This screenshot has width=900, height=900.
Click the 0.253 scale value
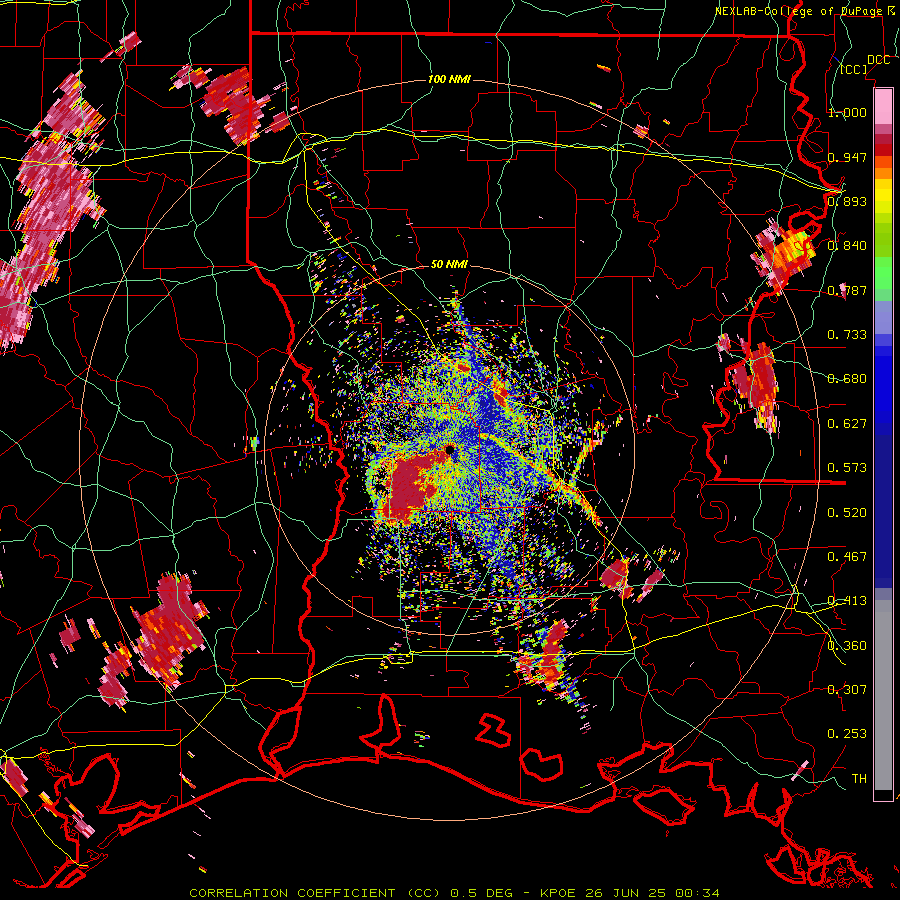(847, 734)
